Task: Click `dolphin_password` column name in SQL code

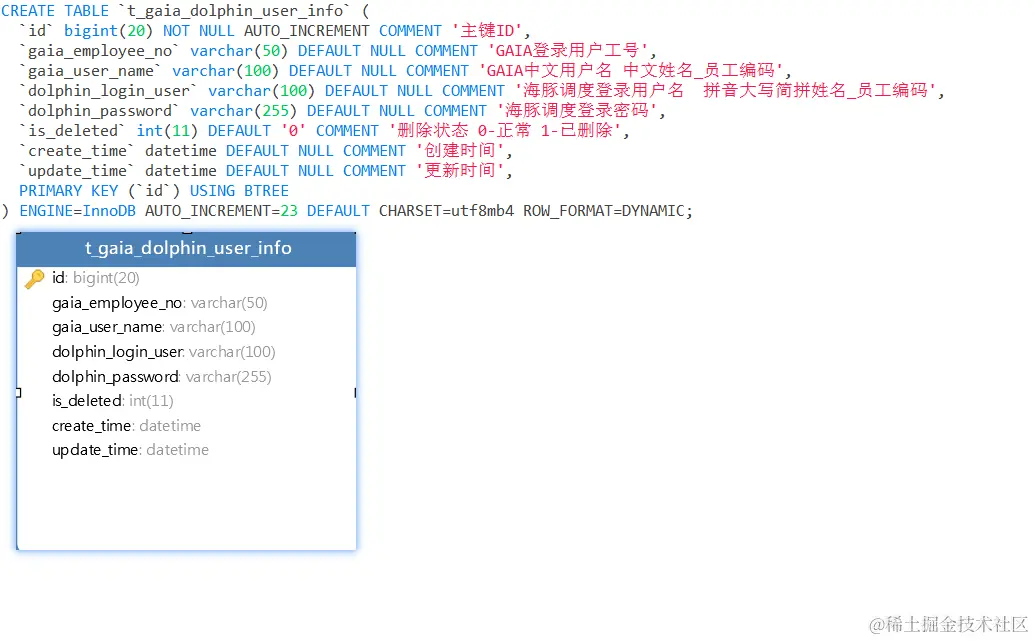Action: click(x=100, y=111)
